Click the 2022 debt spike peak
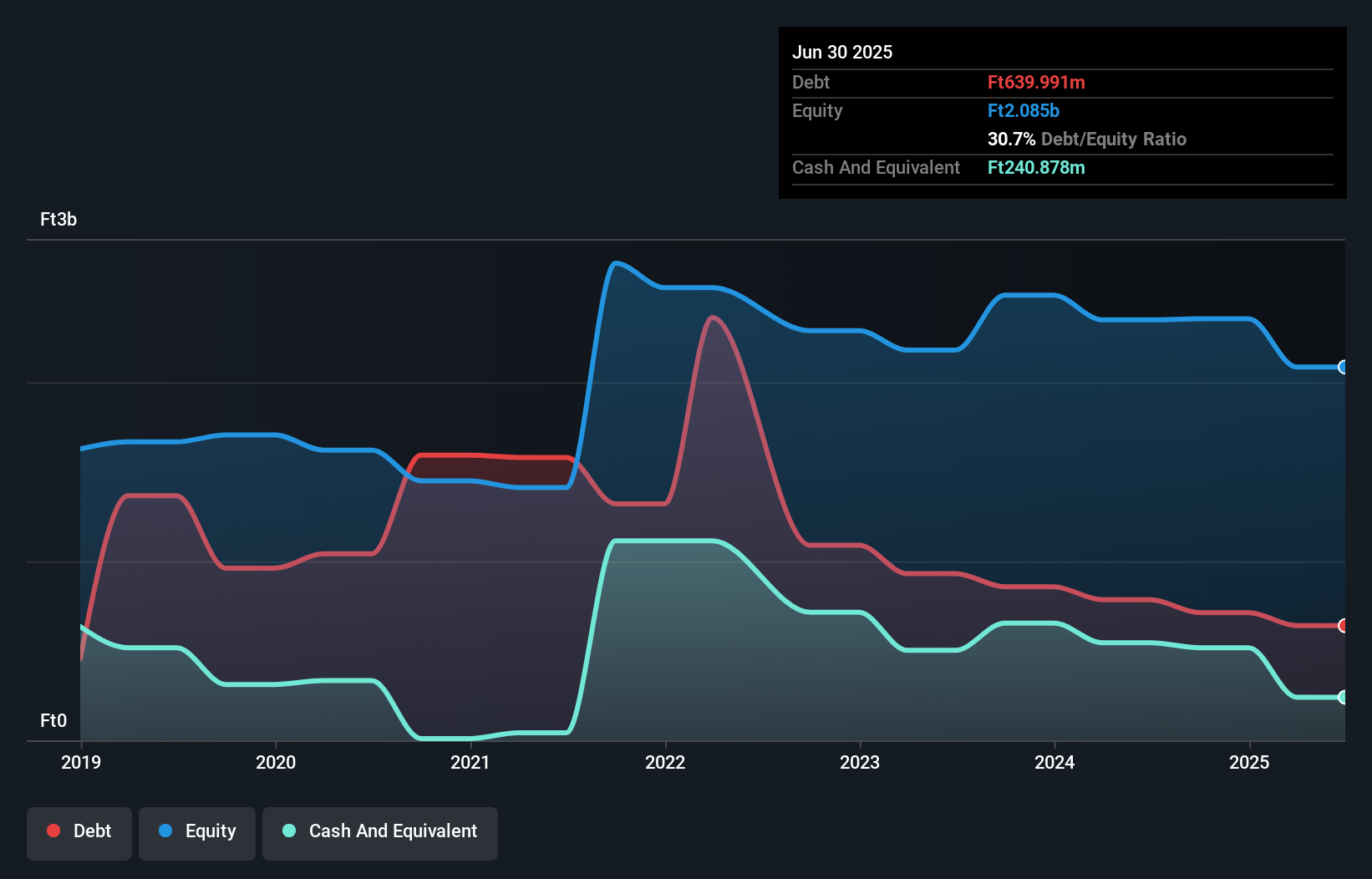Screen dimensions: 1372x879 click(x=714, y=318)
